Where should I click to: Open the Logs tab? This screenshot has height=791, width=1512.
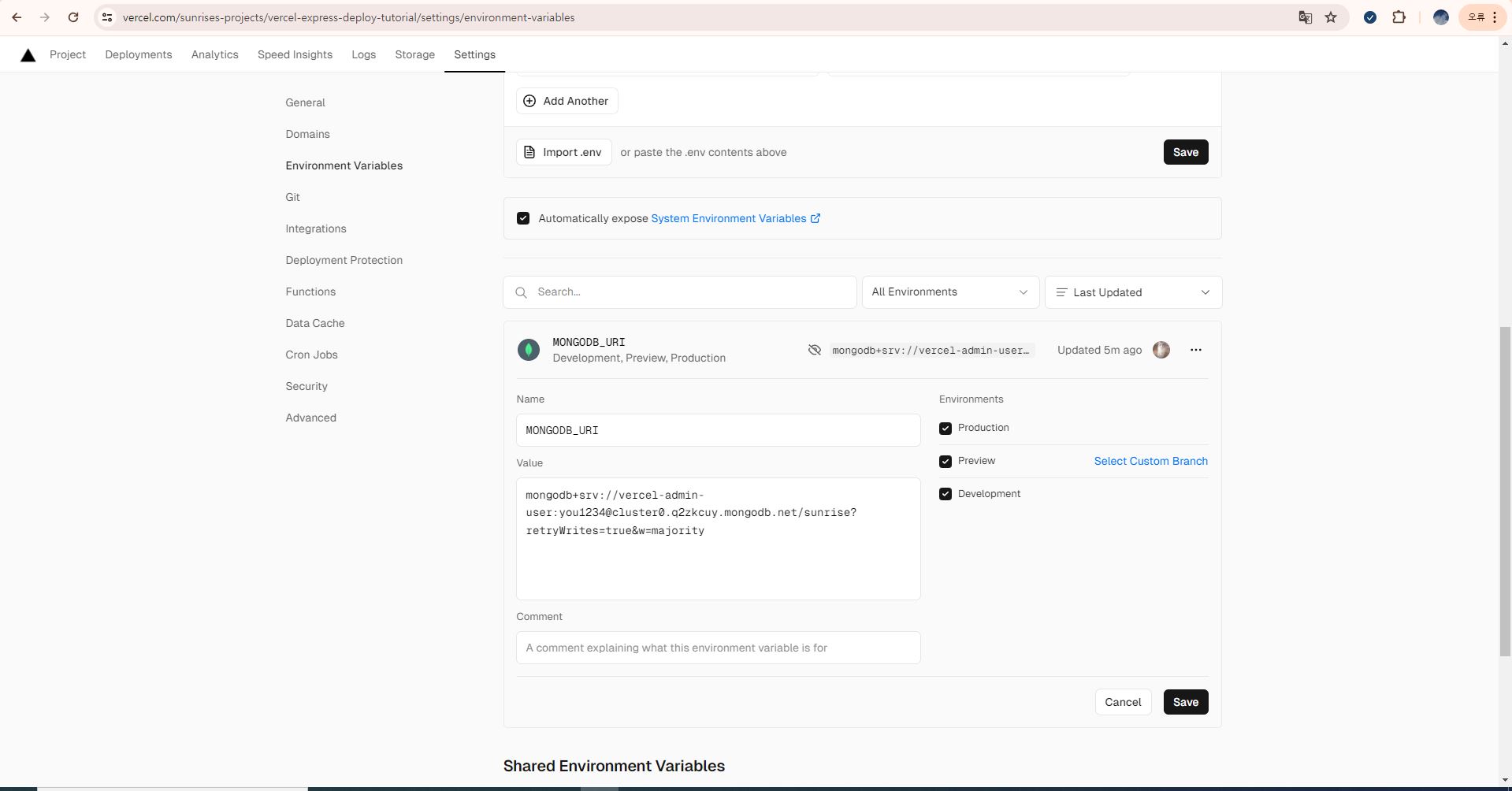(363, 54)
